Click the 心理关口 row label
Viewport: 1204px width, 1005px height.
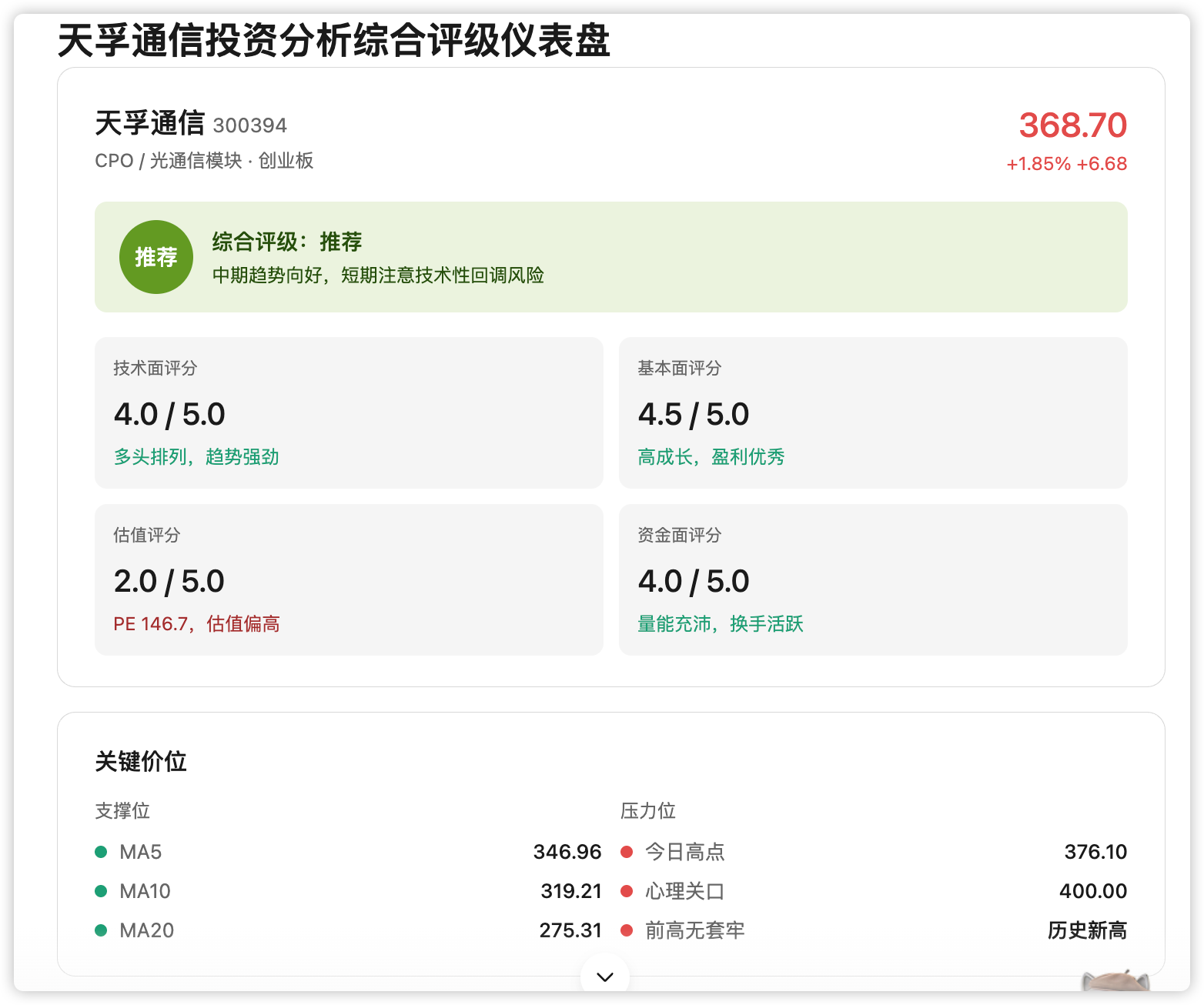pyautogui.click(x=685, y=891)
